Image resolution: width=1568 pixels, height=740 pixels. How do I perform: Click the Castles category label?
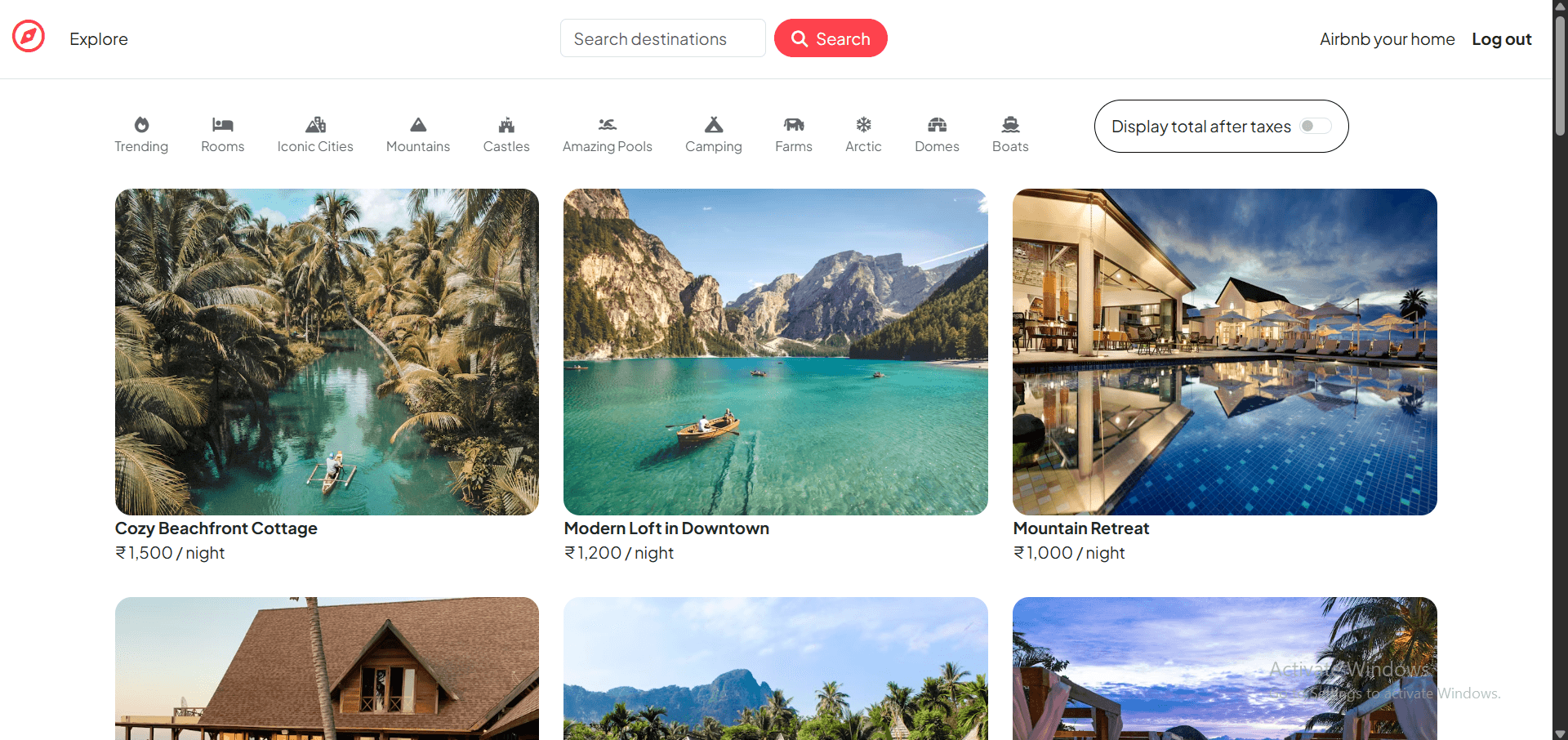point(506,146)
